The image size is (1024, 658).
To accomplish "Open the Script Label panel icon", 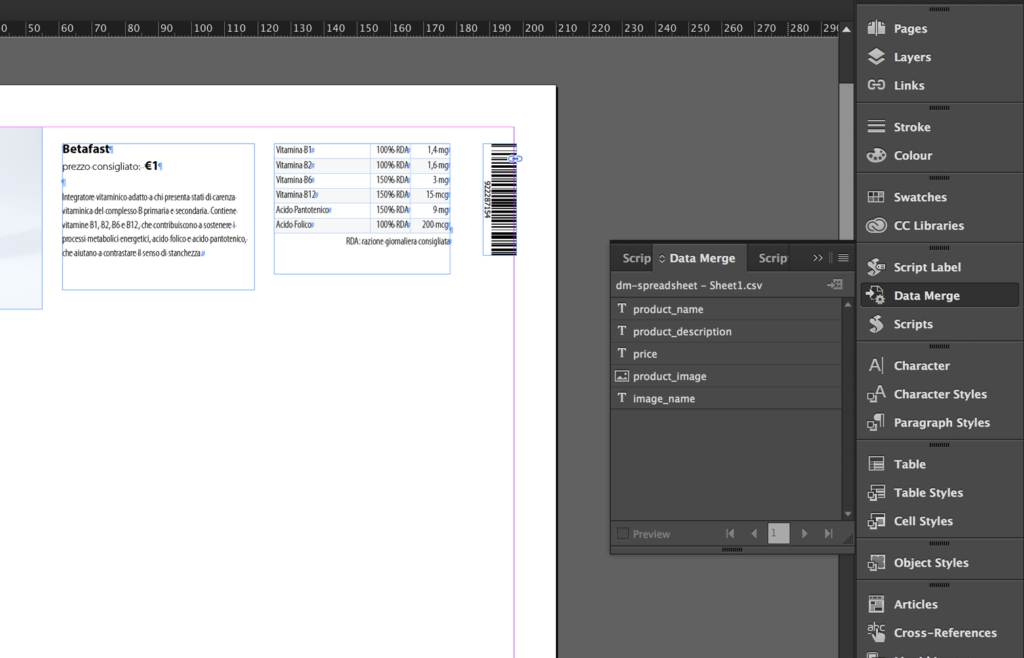I will pyautogui.click(x=876, y=267).
